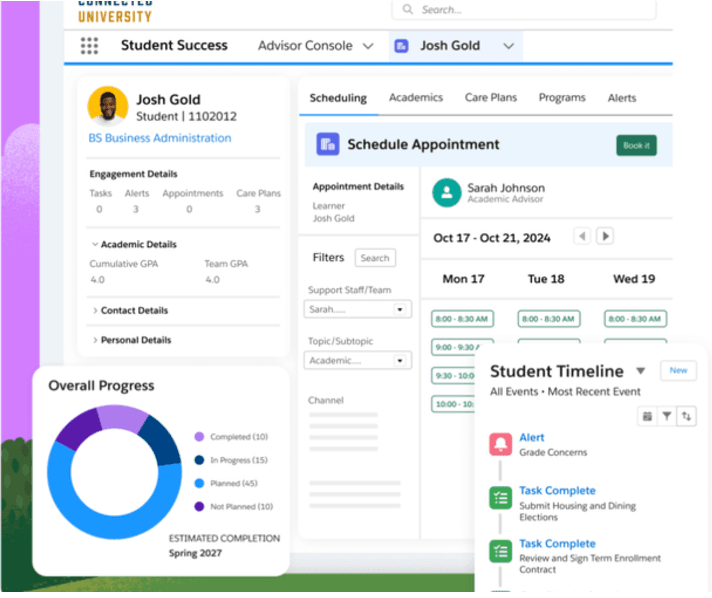The image size is (712, 598).
Task: Open the Advisor Console dropdown chevron
Action: point(368,46)
